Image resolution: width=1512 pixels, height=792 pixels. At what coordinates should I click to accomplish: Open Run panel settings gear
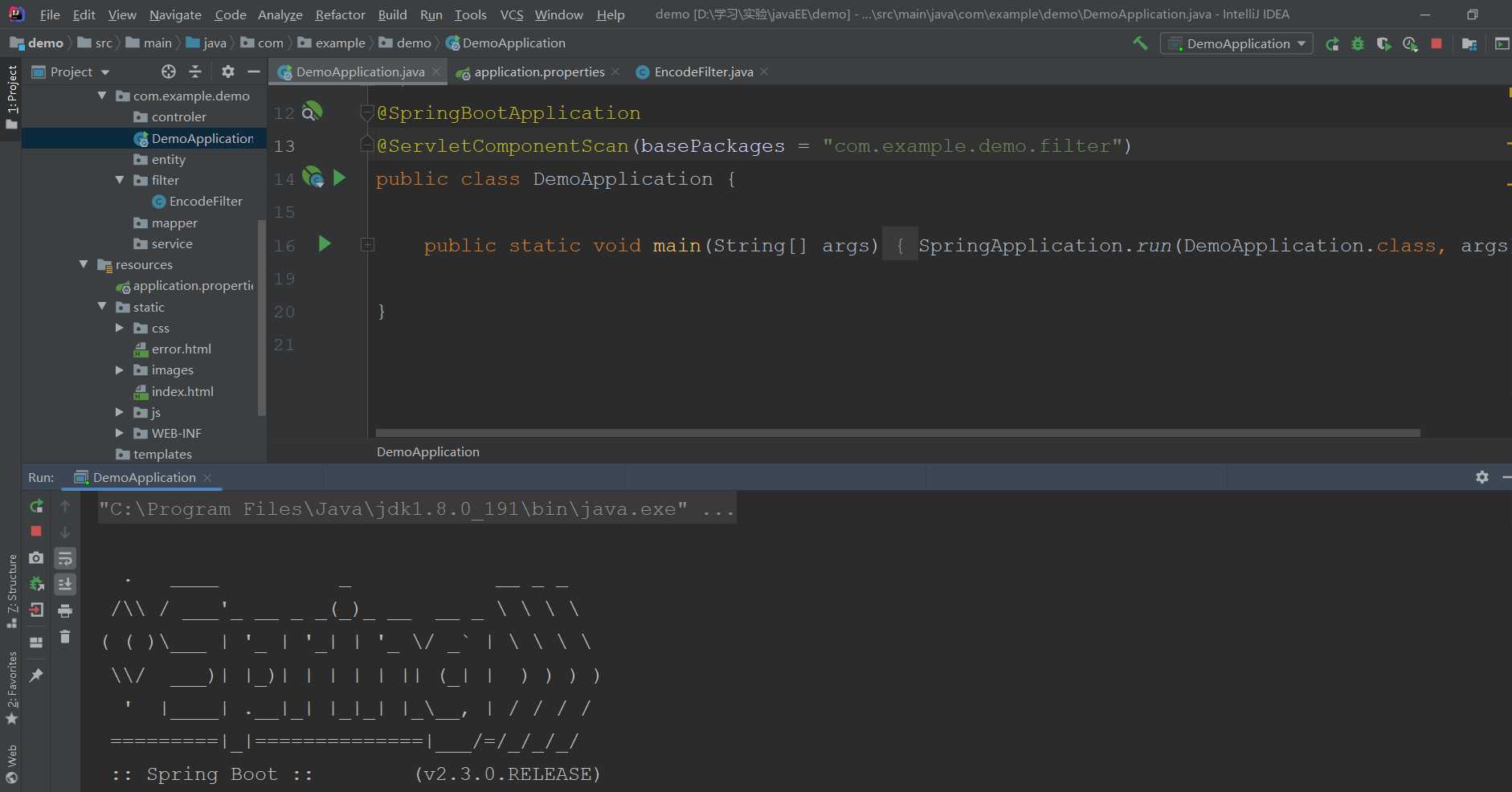(1482, 477)
